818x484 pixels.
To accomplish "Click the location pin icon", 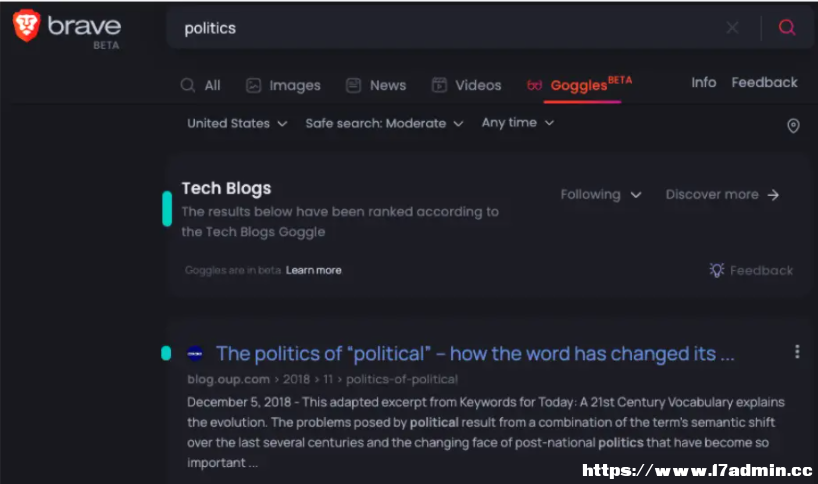I will (x=793, y=126).
